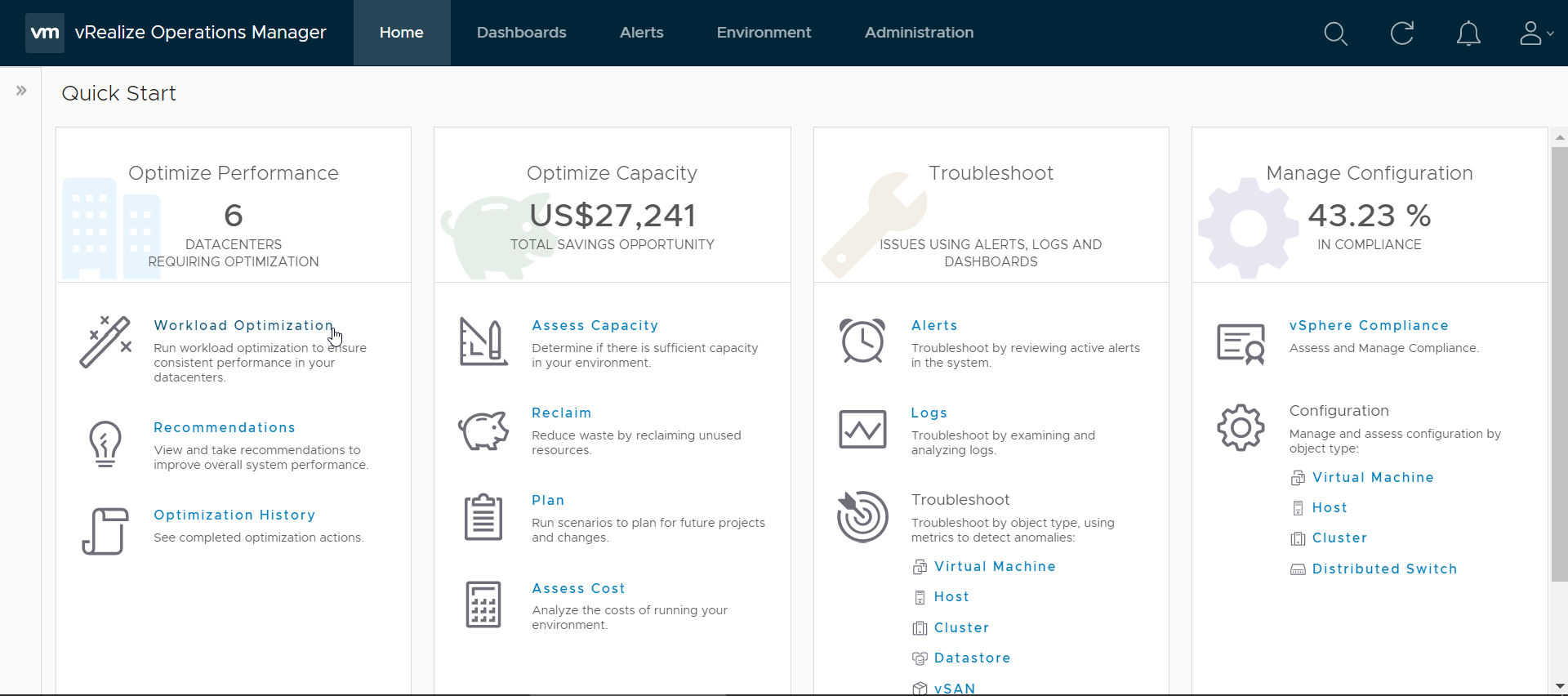Click the Logs chart icon
Screen dimensions: 1568x696
862,430
